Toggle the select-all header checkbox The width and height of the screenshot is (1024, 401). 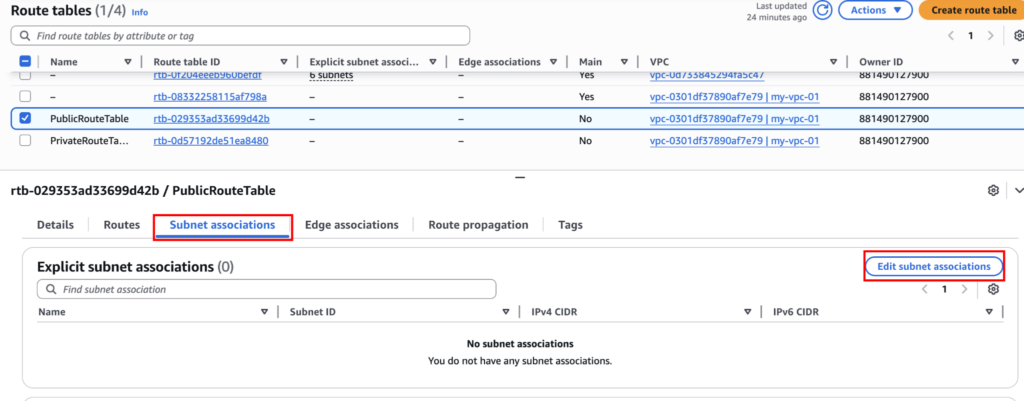coord(25,62)
